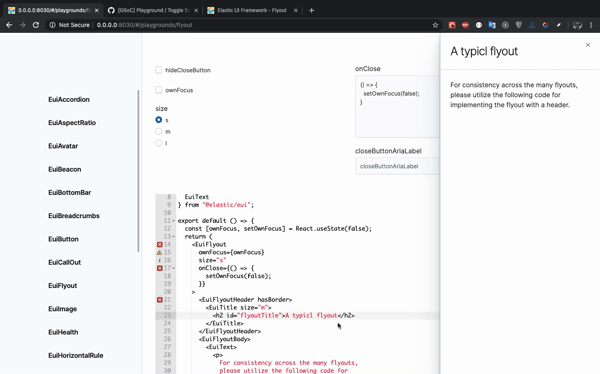Image resolution: width=600 pixels, height=374 pixels.
Task: Select size radio option m
Action: point(158,131)
